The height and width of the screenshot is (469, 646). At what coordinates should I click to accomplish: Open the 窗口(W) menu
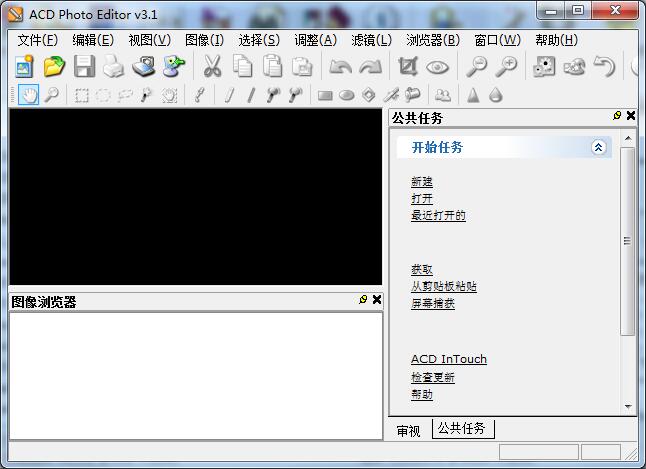tap(498, 40)
